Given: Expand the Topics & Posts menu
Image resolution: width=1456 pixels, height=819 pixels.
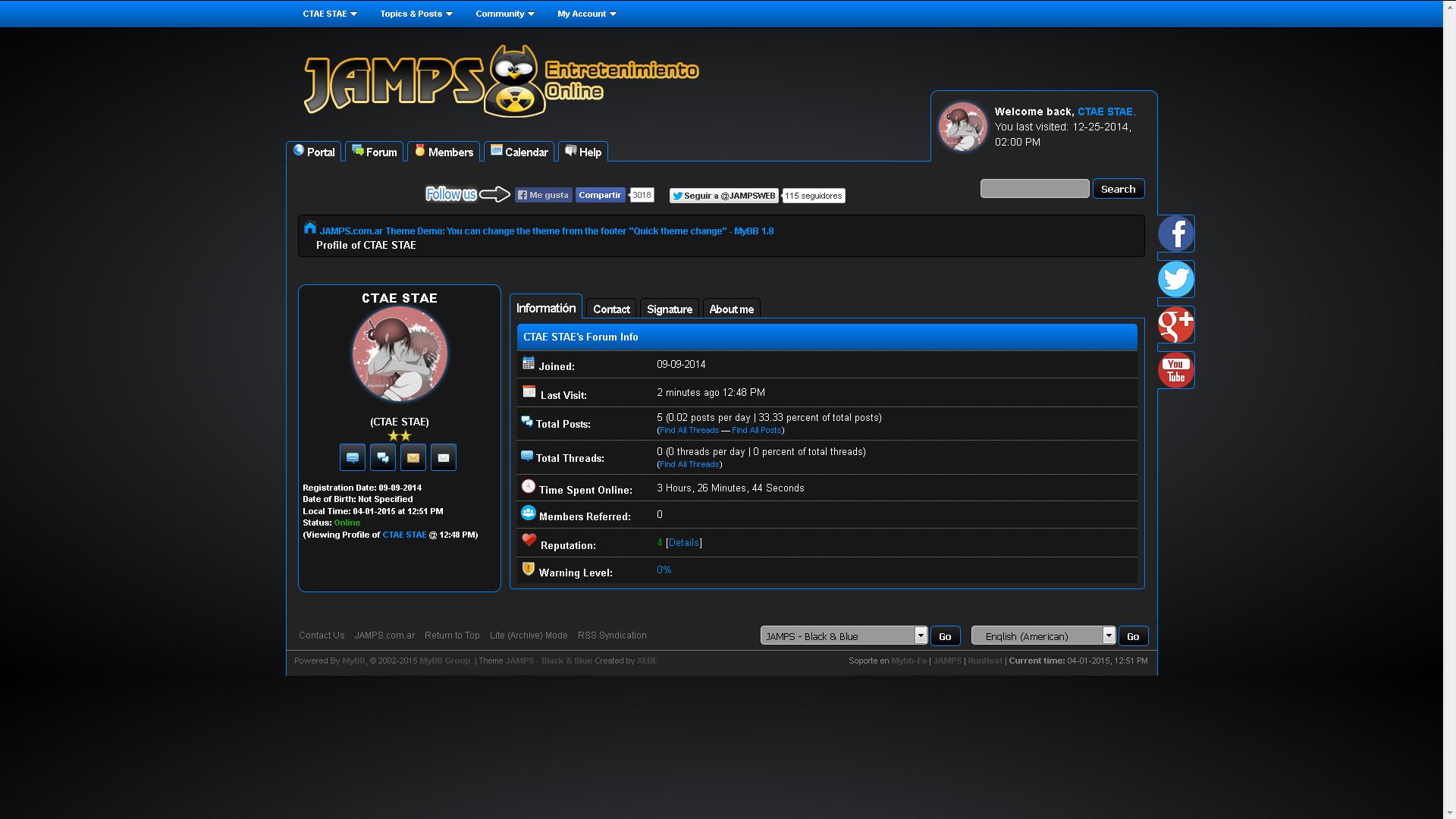Looking at the screenshot, I should (416, 14).
